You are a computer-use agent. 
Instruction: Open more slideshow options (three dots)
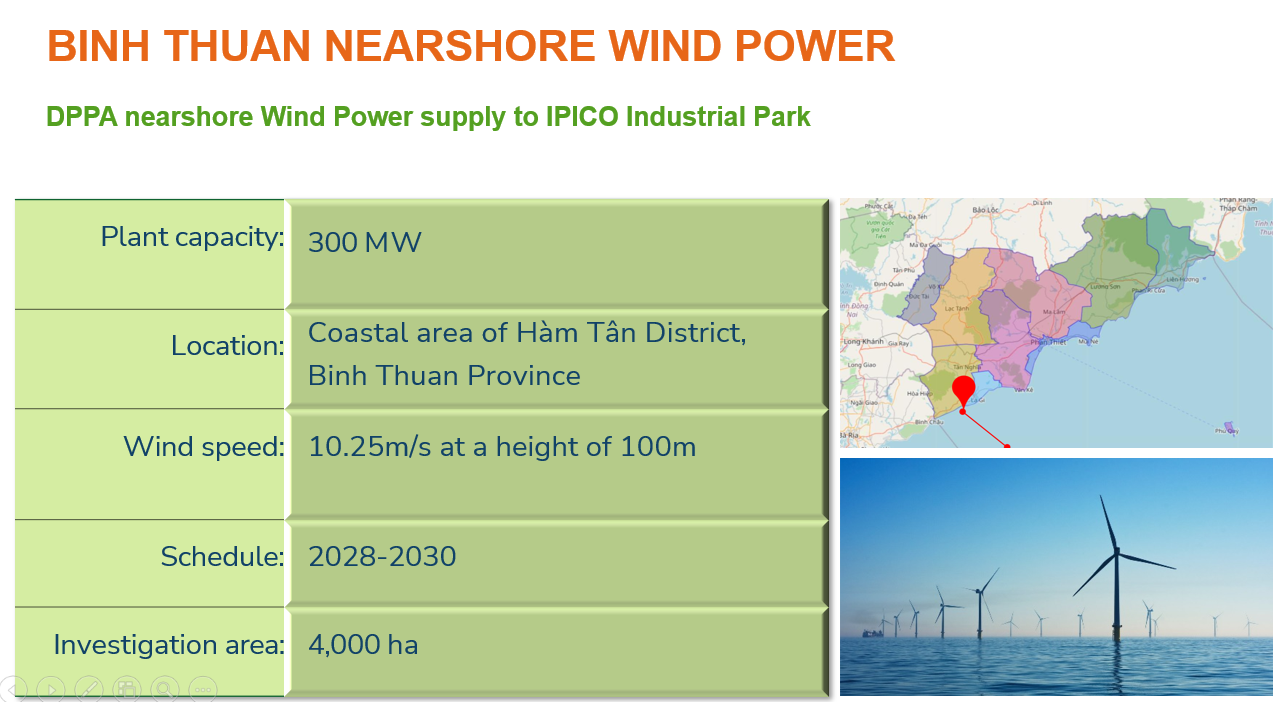coord(202,689)
